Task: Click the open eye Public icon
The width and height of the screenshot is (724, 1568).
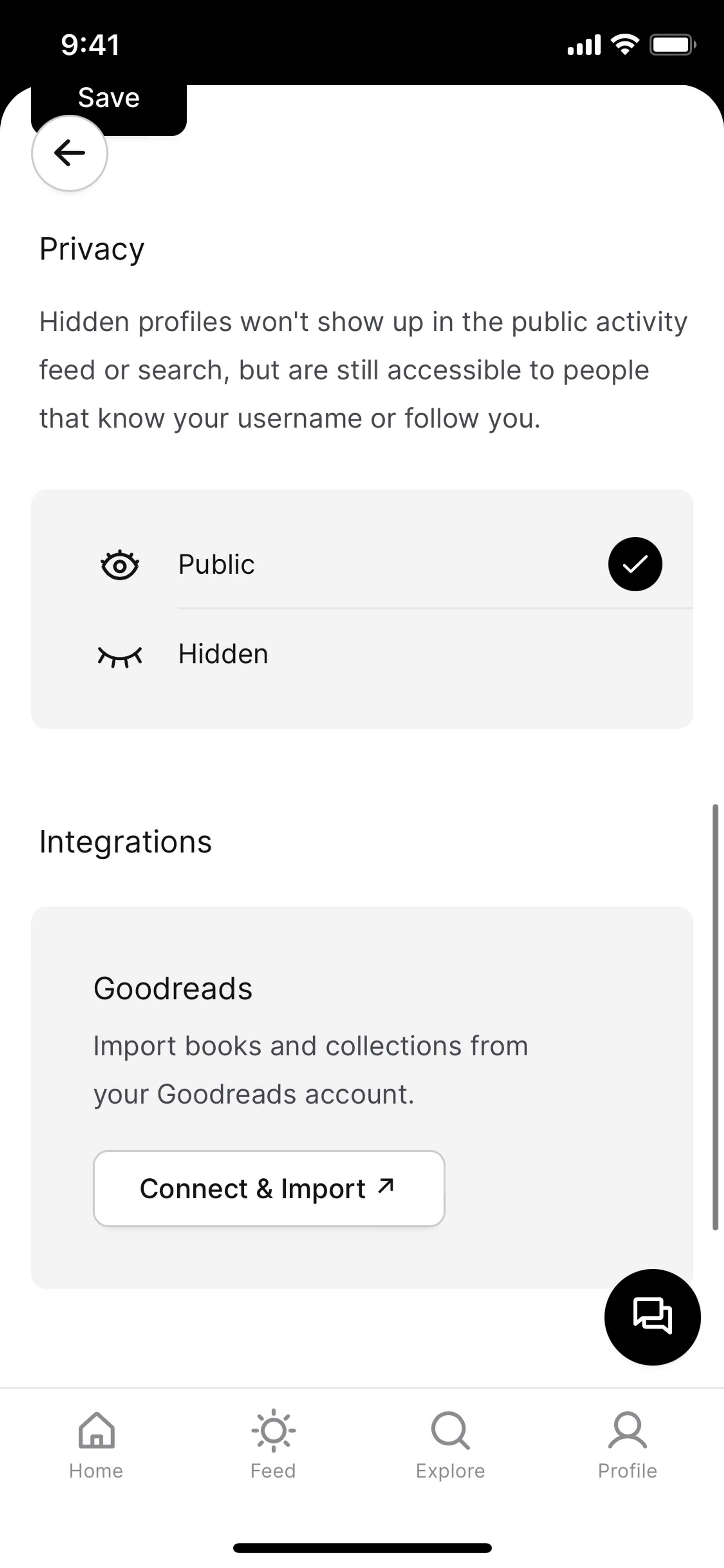Action: tap(120, 565)
